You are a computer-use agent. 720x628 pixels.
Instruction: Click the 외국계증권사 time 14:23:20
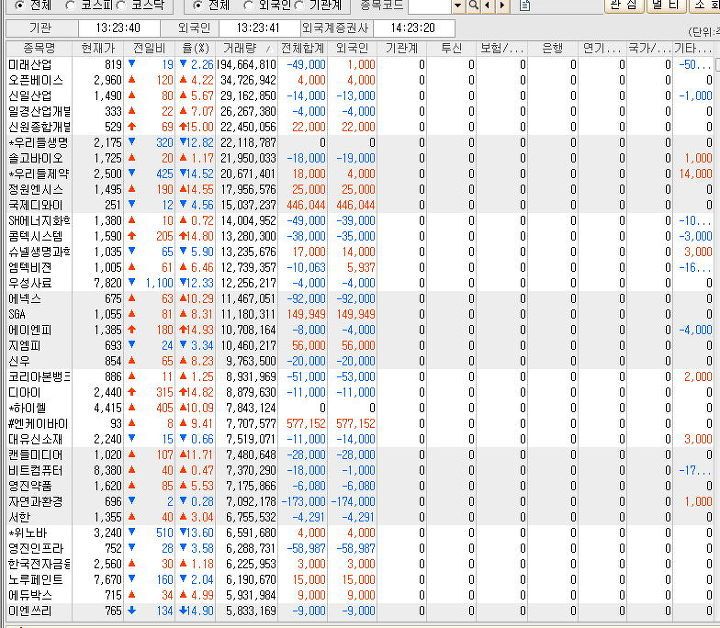coord(413,28)
